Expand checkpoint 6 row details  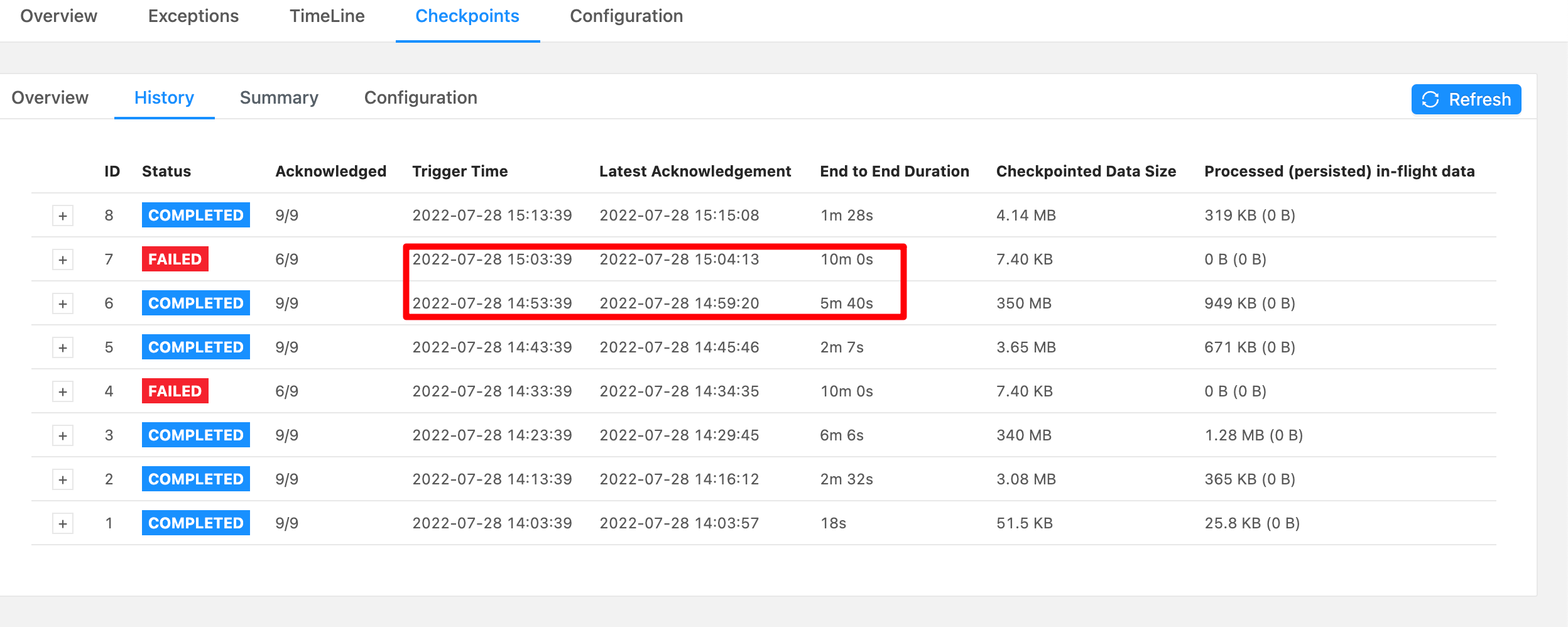63,303
